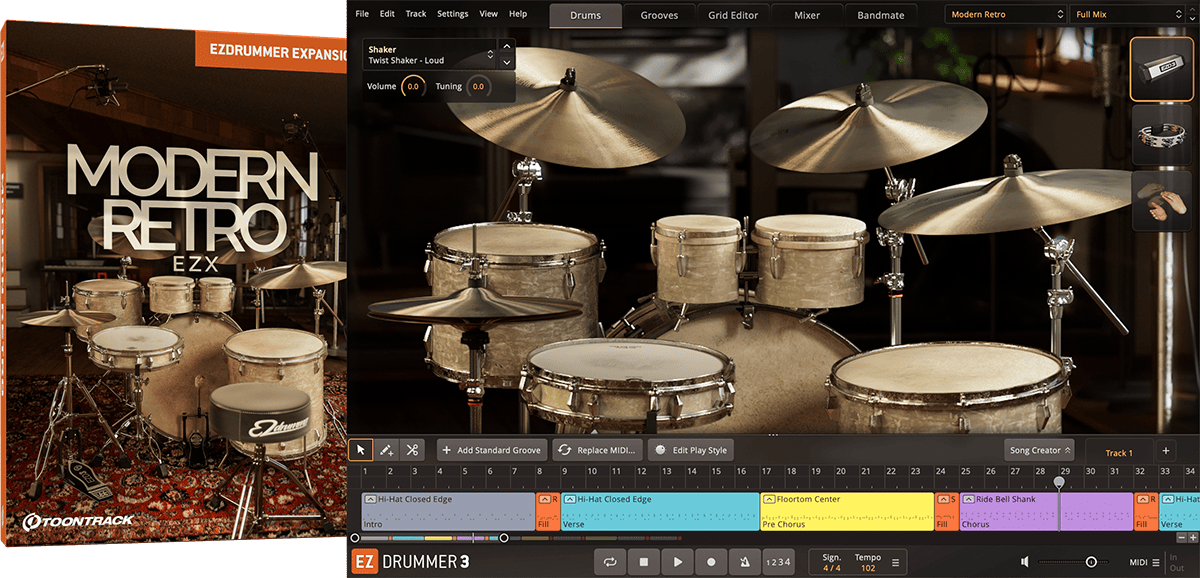This screenshot has height=578, width=1200.
Task: Open the tempo and signature list menu
Action: pyautogui.click(x=895, y=562)
